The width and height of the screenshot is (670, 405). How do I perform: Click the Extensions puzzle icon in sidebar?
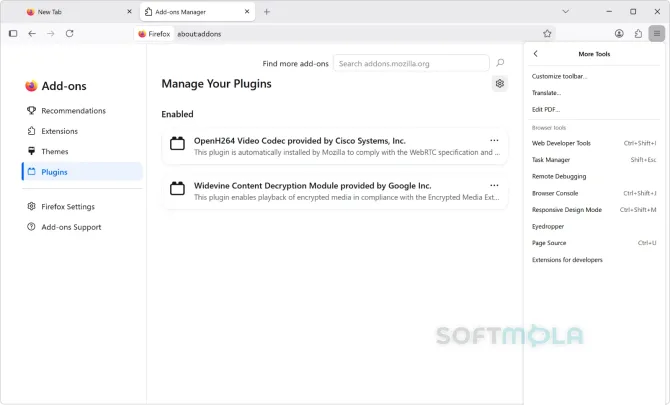point(31,131)
